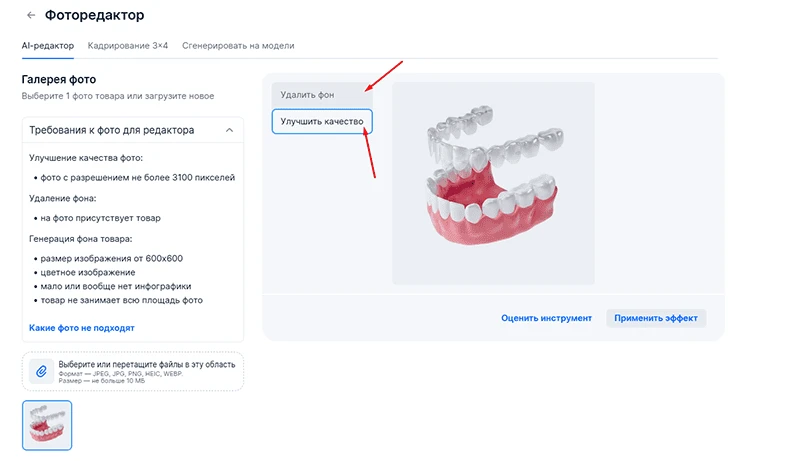Choose the Улучшить качество option

[x=322, y=121]
